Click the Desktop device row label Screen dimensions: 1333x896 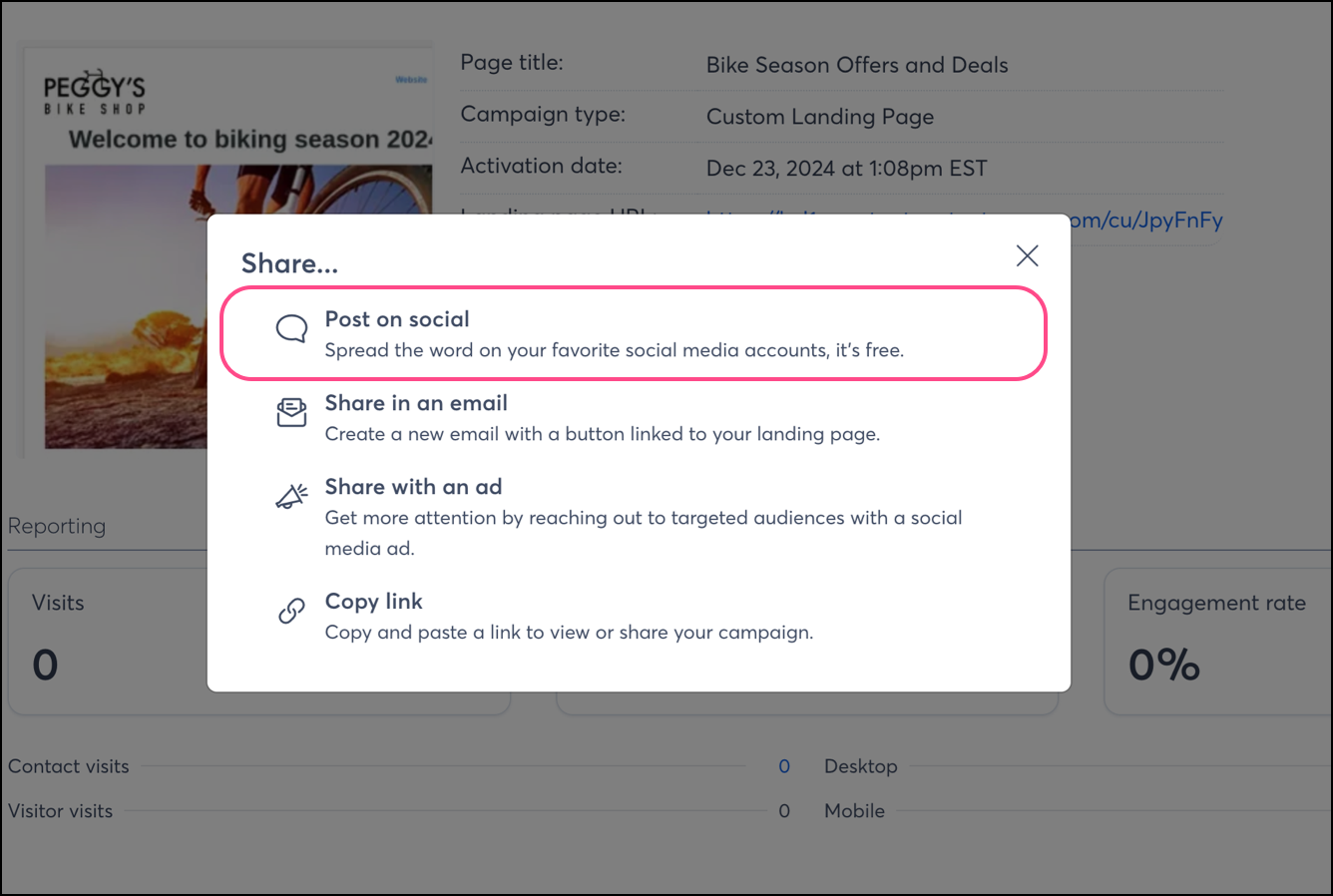tap(861, 766)
